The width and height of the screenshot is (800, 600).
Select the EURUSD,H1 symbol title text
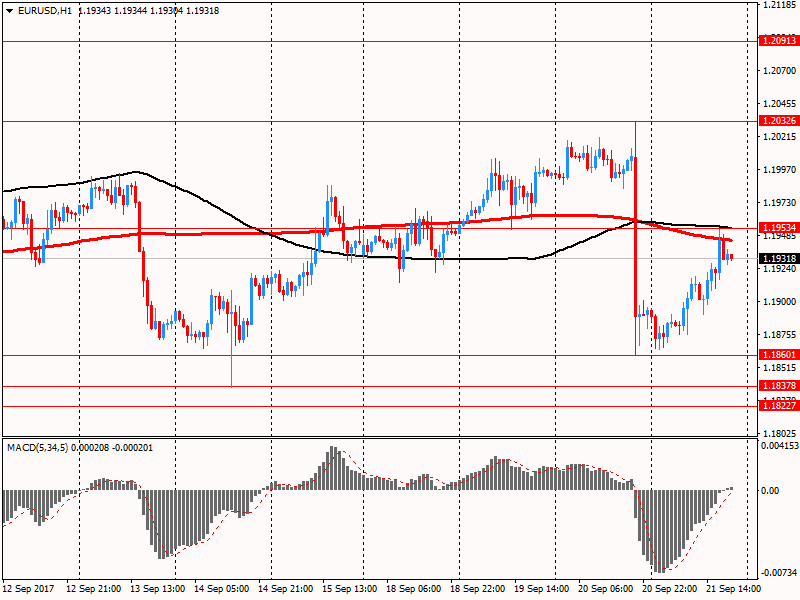coord(45,11)
